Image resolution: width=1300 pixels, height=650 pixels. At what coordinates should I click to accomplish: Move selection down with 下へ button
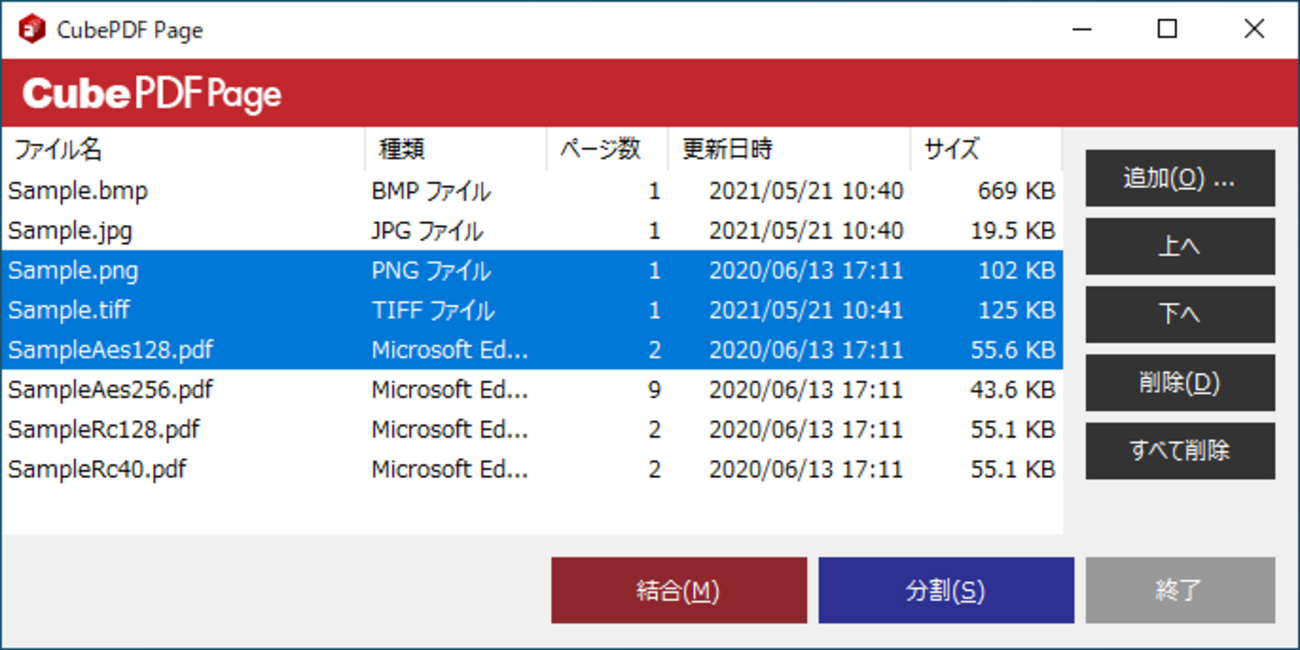[x=1180, y=314]
